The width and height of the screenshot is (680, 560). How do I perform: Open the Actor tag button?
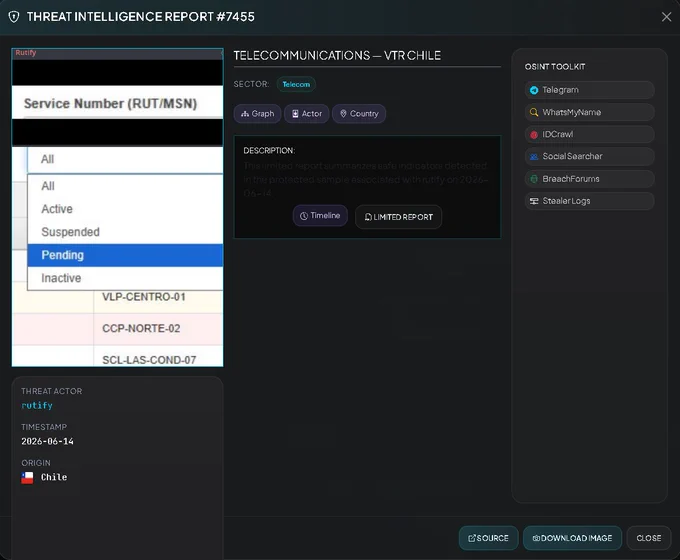tap(307, 114)
